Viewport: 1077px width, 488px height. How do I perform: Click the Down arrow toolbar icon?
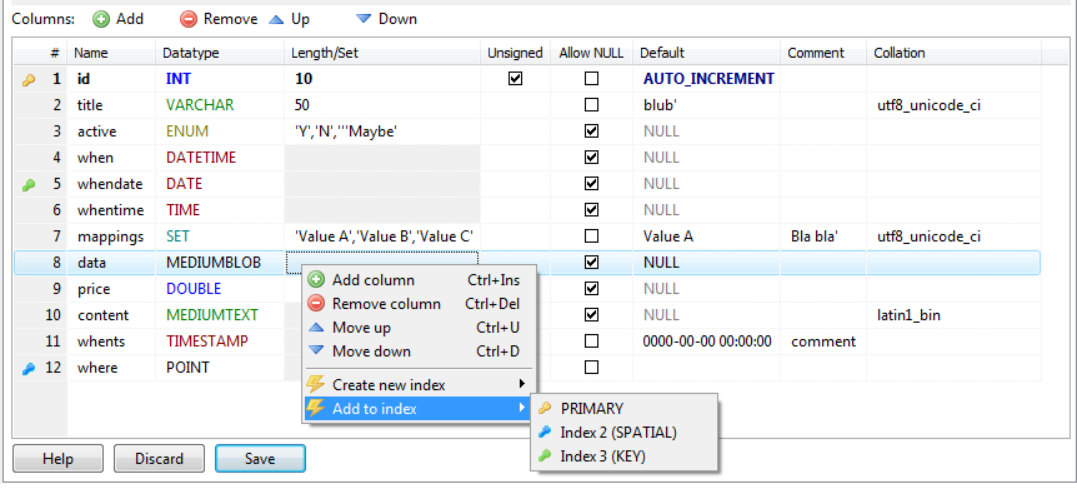coord(363,19)
